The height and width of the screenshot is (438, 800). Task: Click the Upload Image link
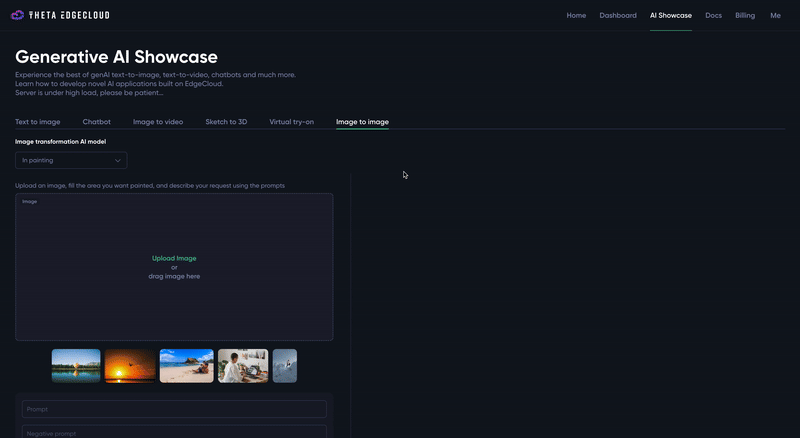click(174, 258)
